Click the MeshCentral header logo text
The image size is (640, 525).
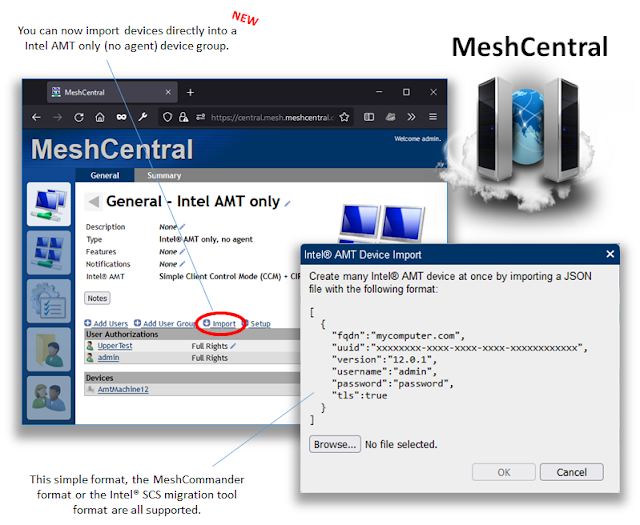pyautogui.click(x=112, y=149)
